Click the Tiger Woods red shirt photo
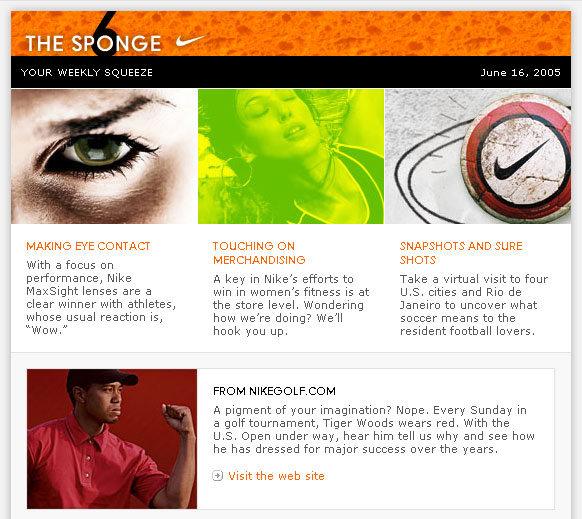This screenshot has height=519, width=582. 112,439
